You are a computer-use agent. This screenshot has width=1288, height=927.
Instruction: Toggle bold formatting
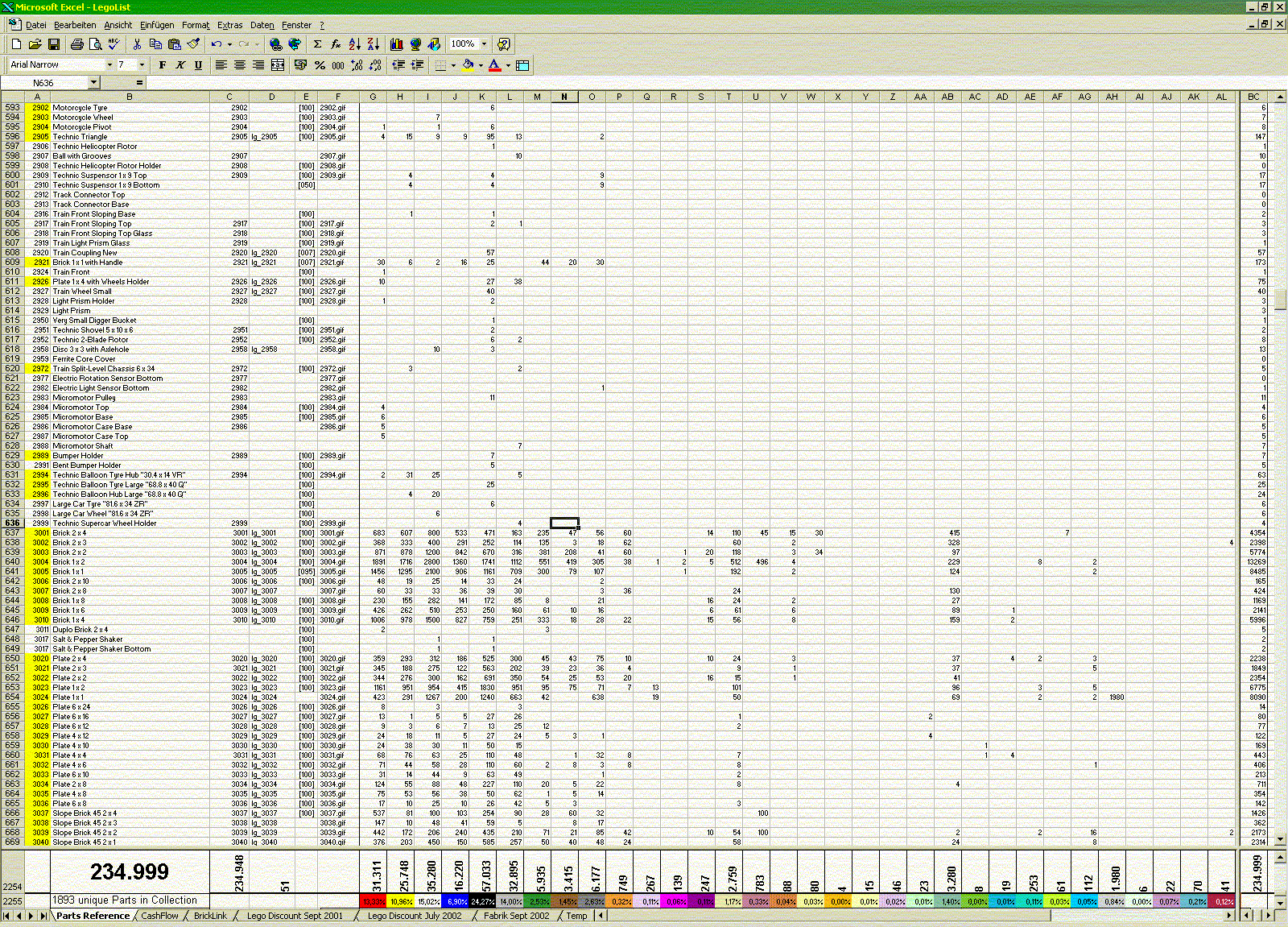point(163,65)
